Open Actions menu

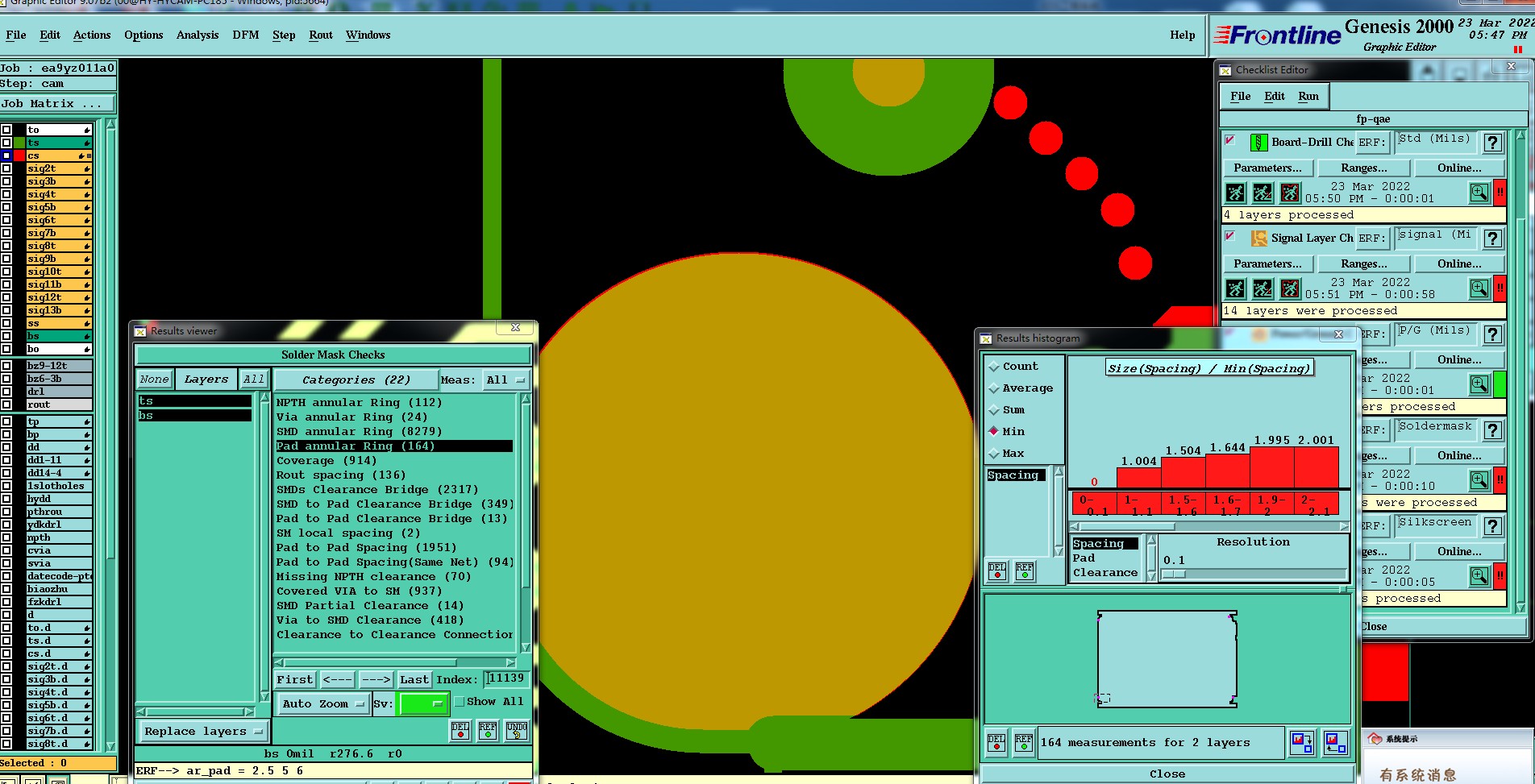(92, 35)
